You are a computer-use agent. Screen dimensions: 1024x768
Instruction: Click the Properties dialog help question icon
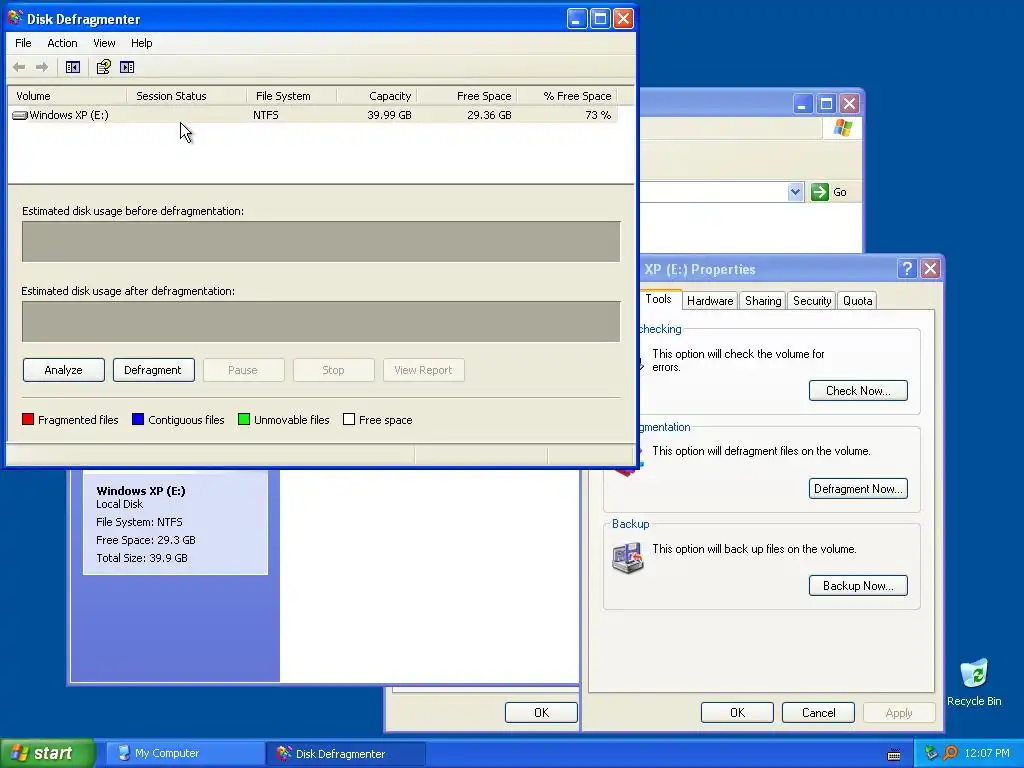(906, 268)
